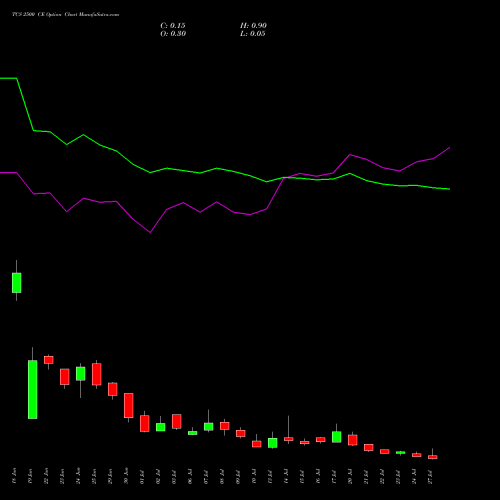Select the red candle for 25 Jun
This screenshot has height=500, width=500.
pos(97,374)
